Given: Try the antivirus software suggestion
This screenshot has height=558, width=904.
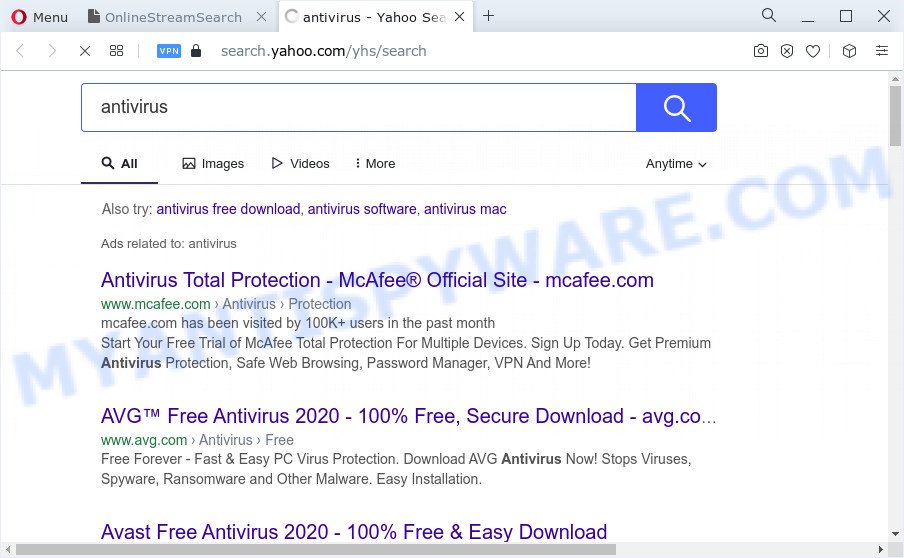Looking at the screenshot, I should pyautogui.click(x=362, y=209).
